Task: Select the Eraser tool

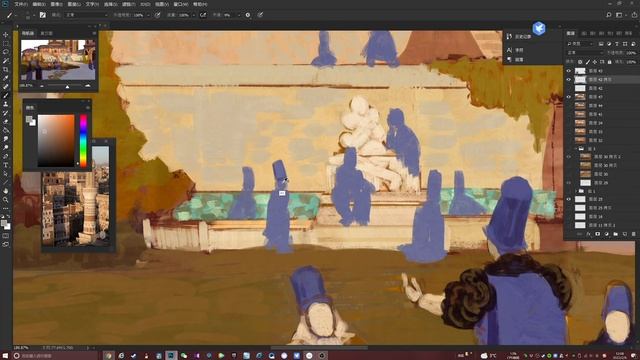Action: click(6, 122)
